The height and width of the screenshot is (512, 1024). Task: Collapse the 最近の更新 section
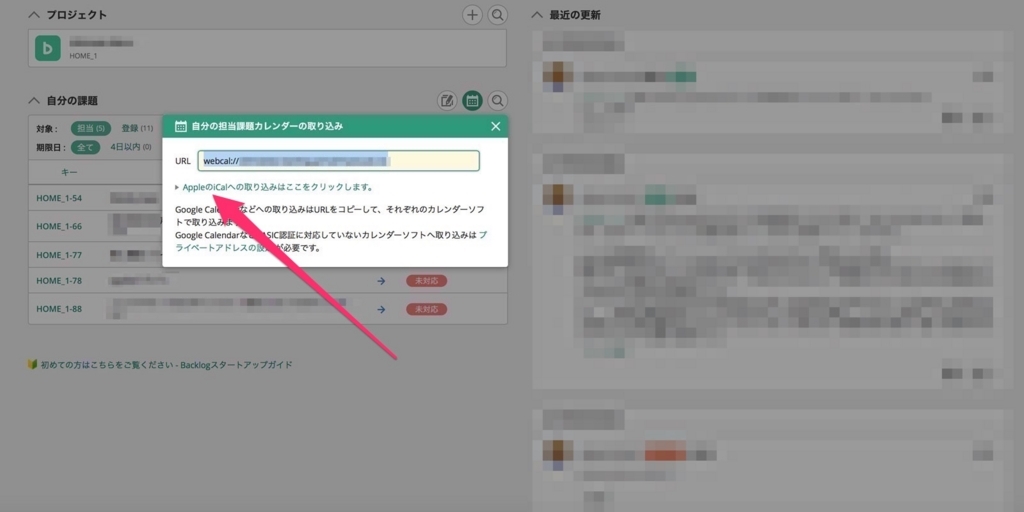coord(537,15)
